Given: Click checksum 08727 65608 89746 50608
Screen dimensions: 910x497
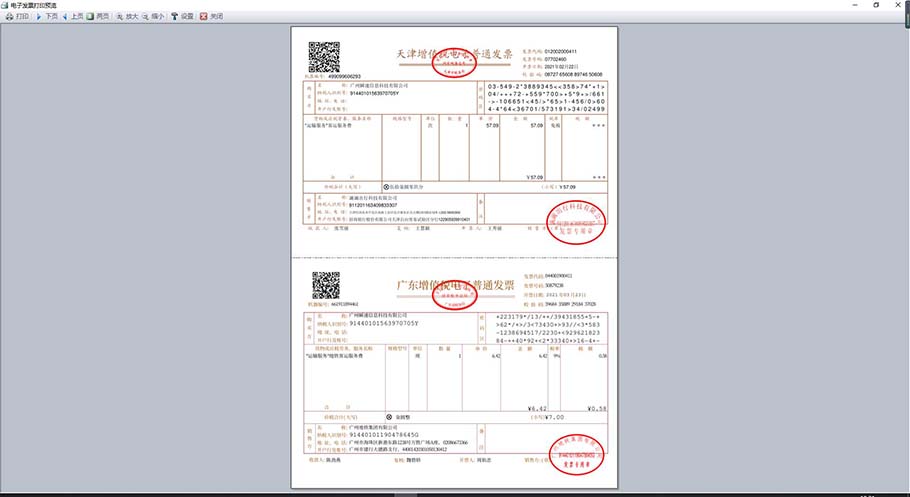Looking at the screenshot, I should click(573, 75).
